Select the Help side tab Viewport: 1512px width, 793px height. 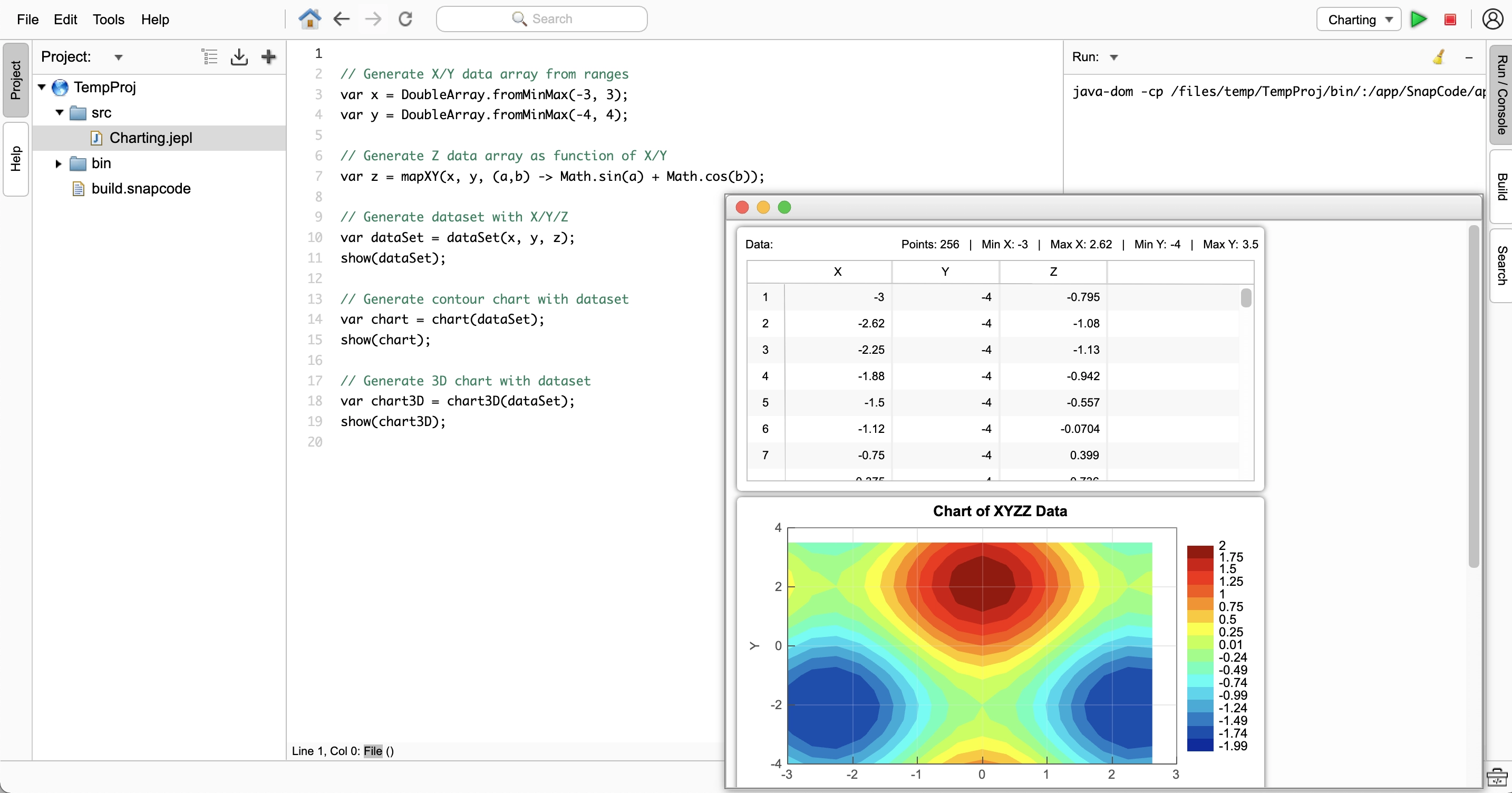[x=16, y=159]
